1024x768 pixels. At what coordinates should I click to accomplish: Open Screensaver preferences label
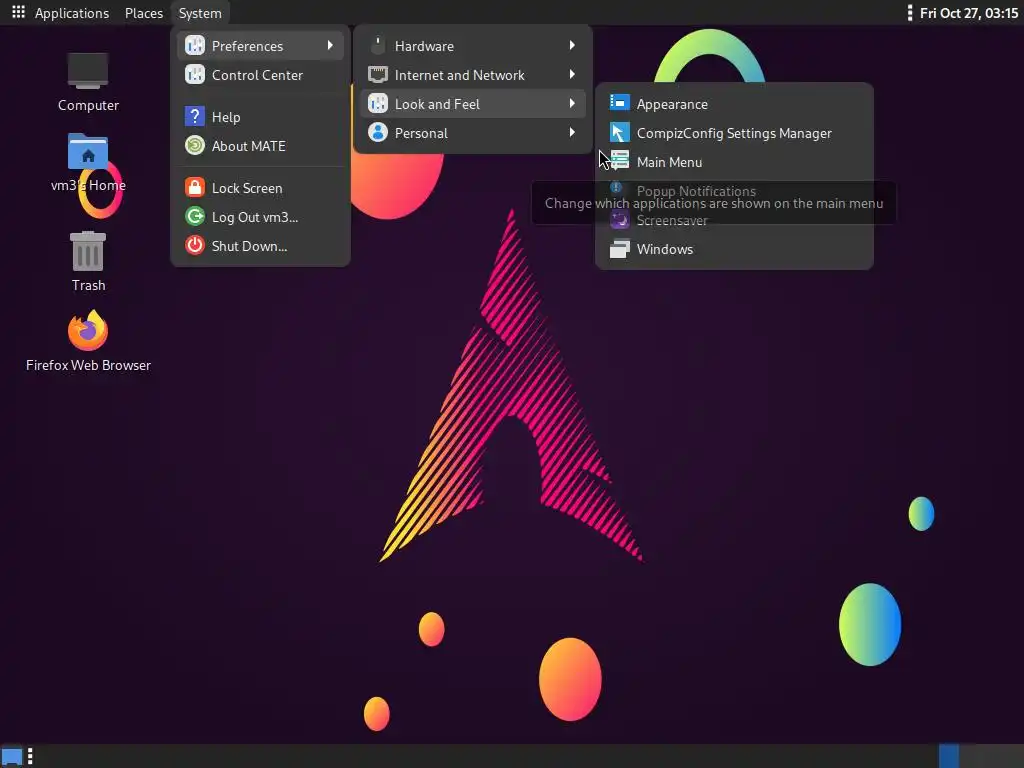coord(672,221)
